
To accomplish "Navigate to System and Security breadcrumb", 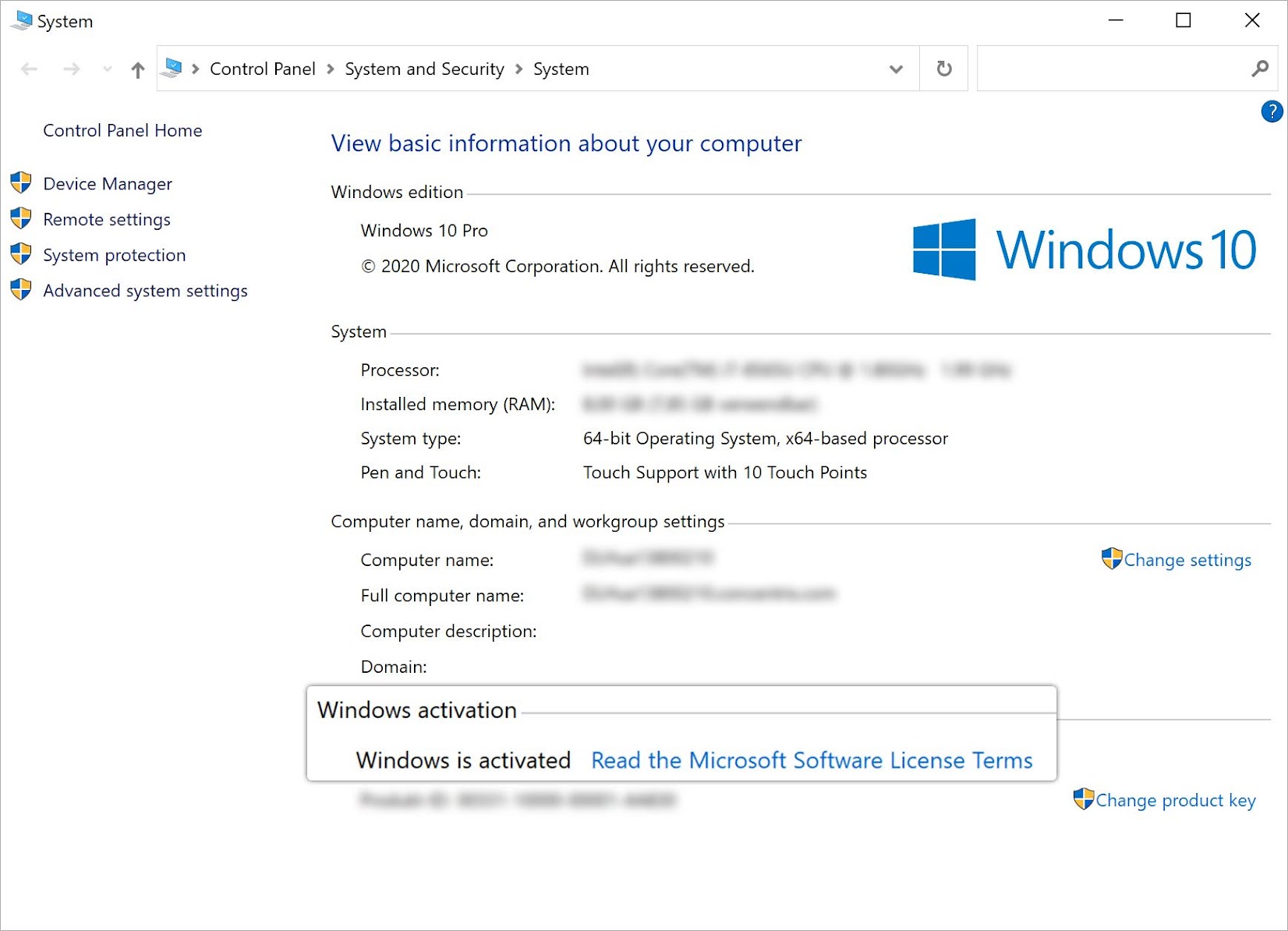I will click(425, 69).
